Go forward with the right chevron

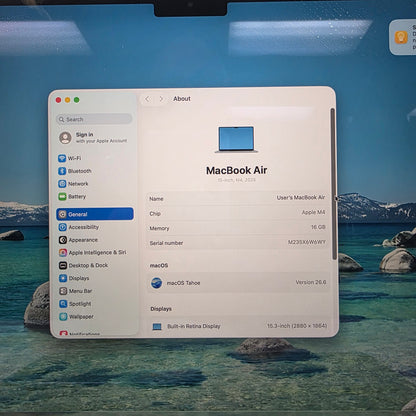[x=161, y=99]
